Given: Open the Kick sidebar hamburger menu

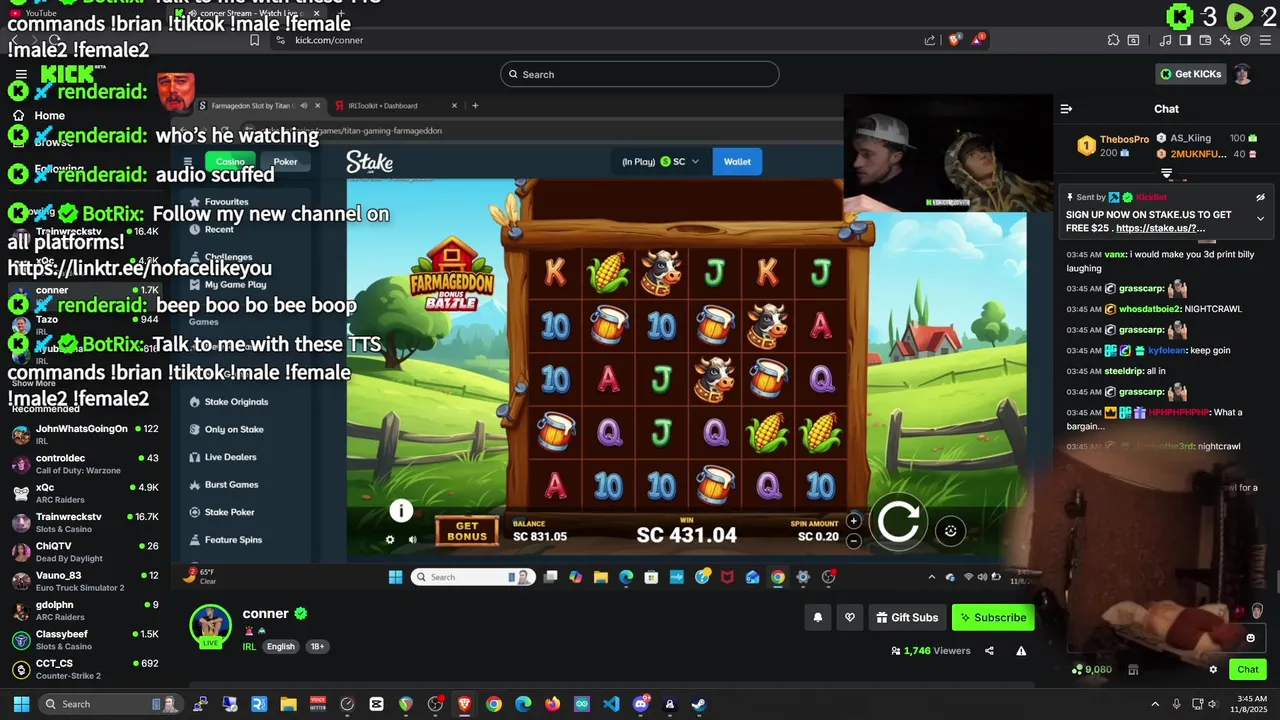Looking at the screenshot, I should click(x=21, y=74).
